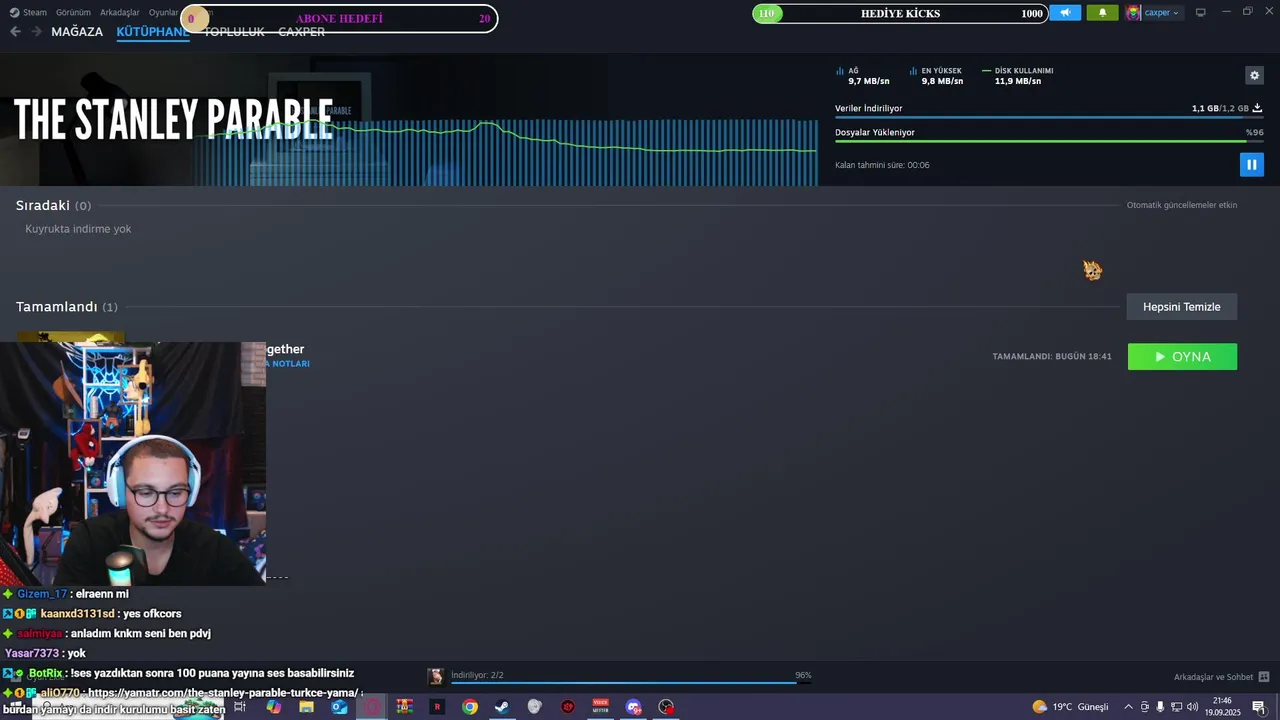Viewport: 1280px width, 720px height.
Task: Click the Veriler İndiriliyor progress bar
Action: click(1048, 118)
